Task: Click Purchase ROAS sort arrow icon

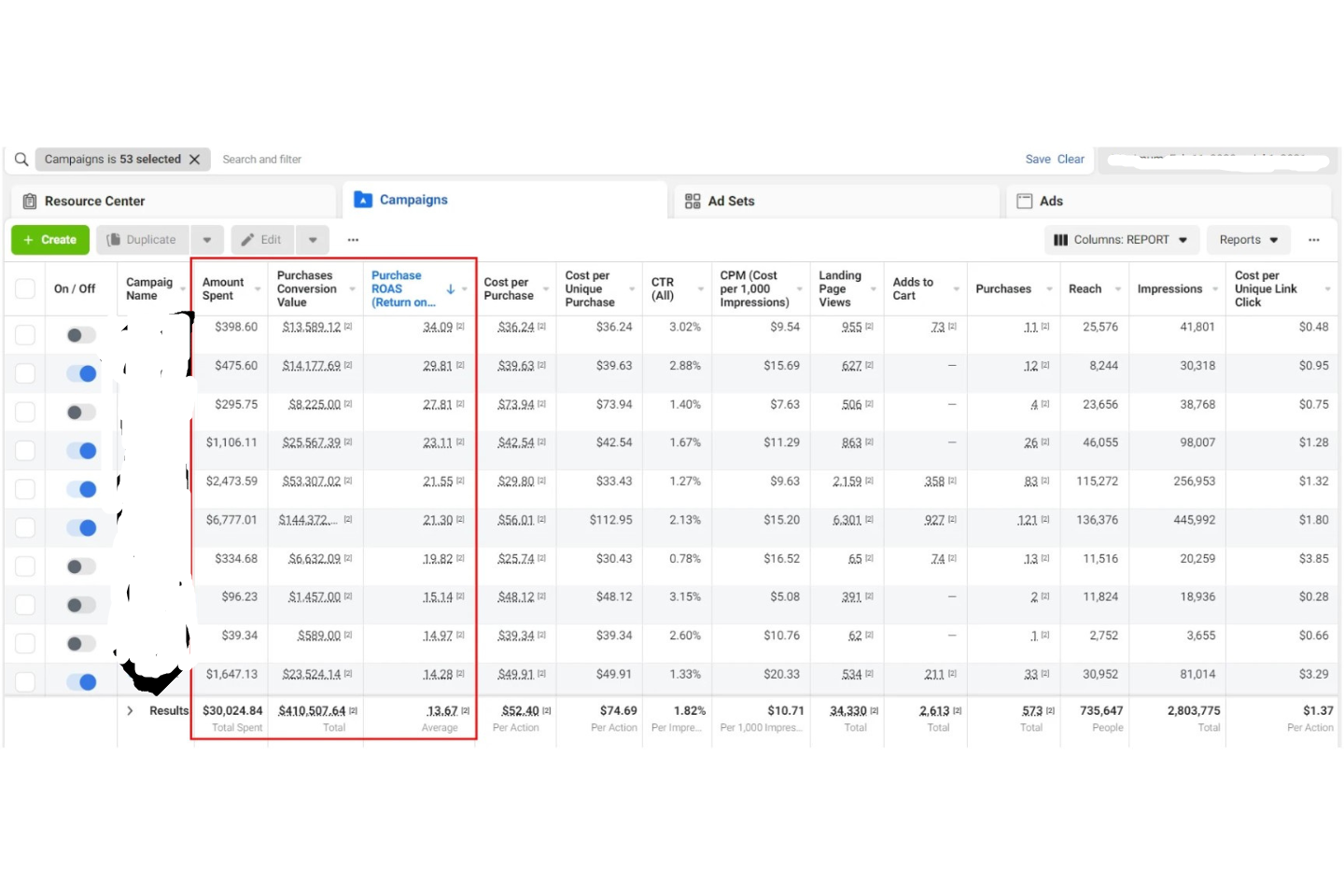Action: click(451, 289)
